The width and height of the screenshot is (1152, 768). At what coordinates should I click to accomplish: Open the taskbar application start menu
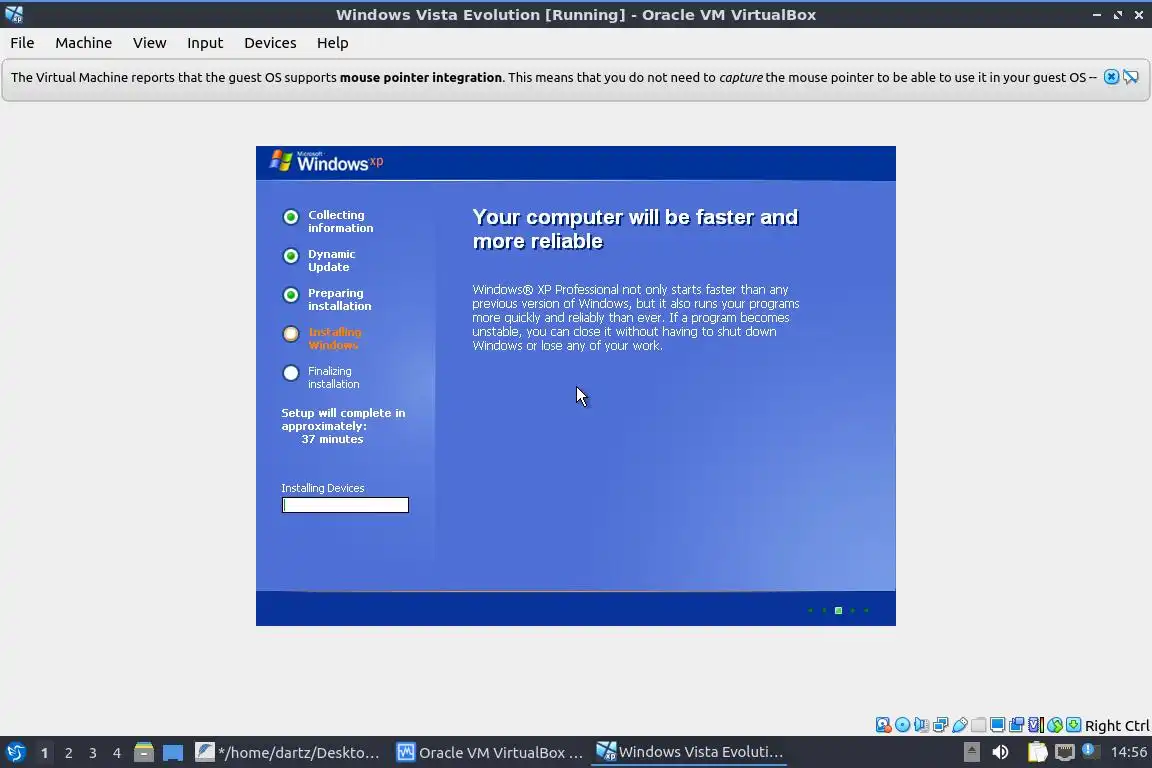click(15, 752)
